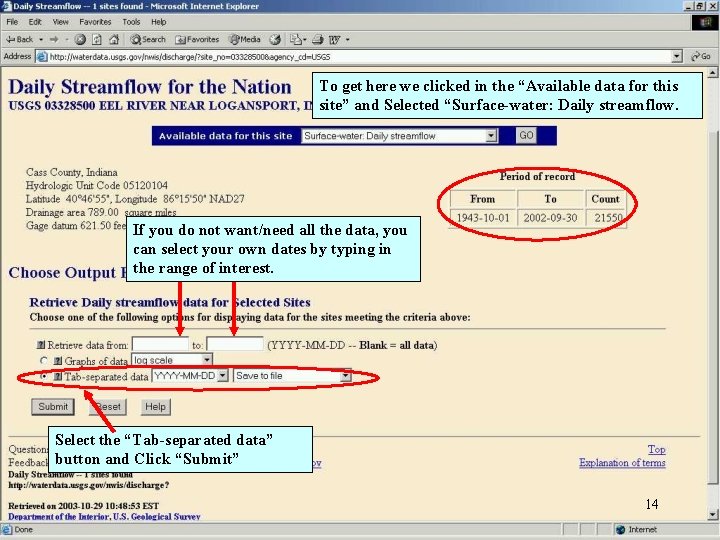The height and width of the screenshot is (540, 720).
Task: Go back with the Back toolbar button
Action: click(19, 39)
